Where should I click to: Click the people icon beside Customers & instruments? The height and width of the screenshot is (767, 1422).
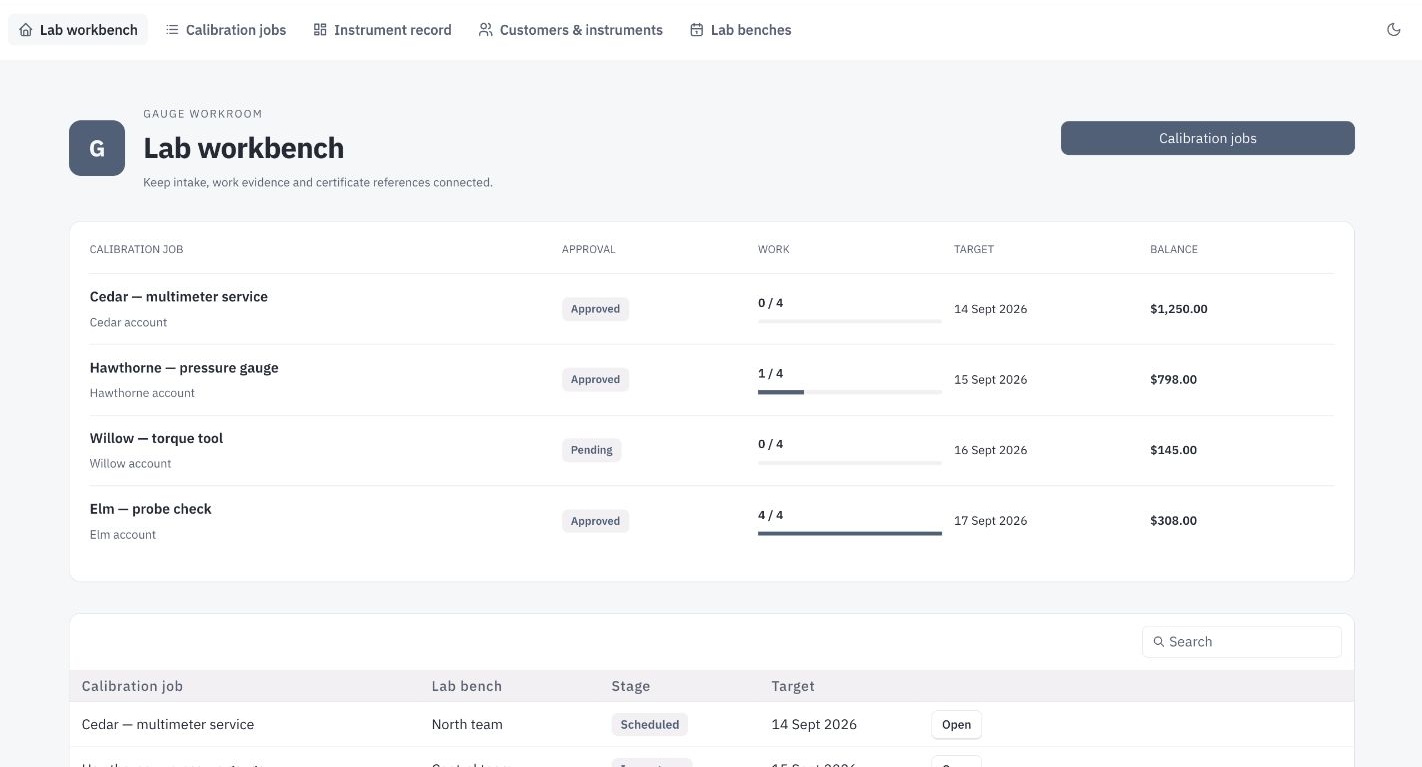[x=486, y=30]
